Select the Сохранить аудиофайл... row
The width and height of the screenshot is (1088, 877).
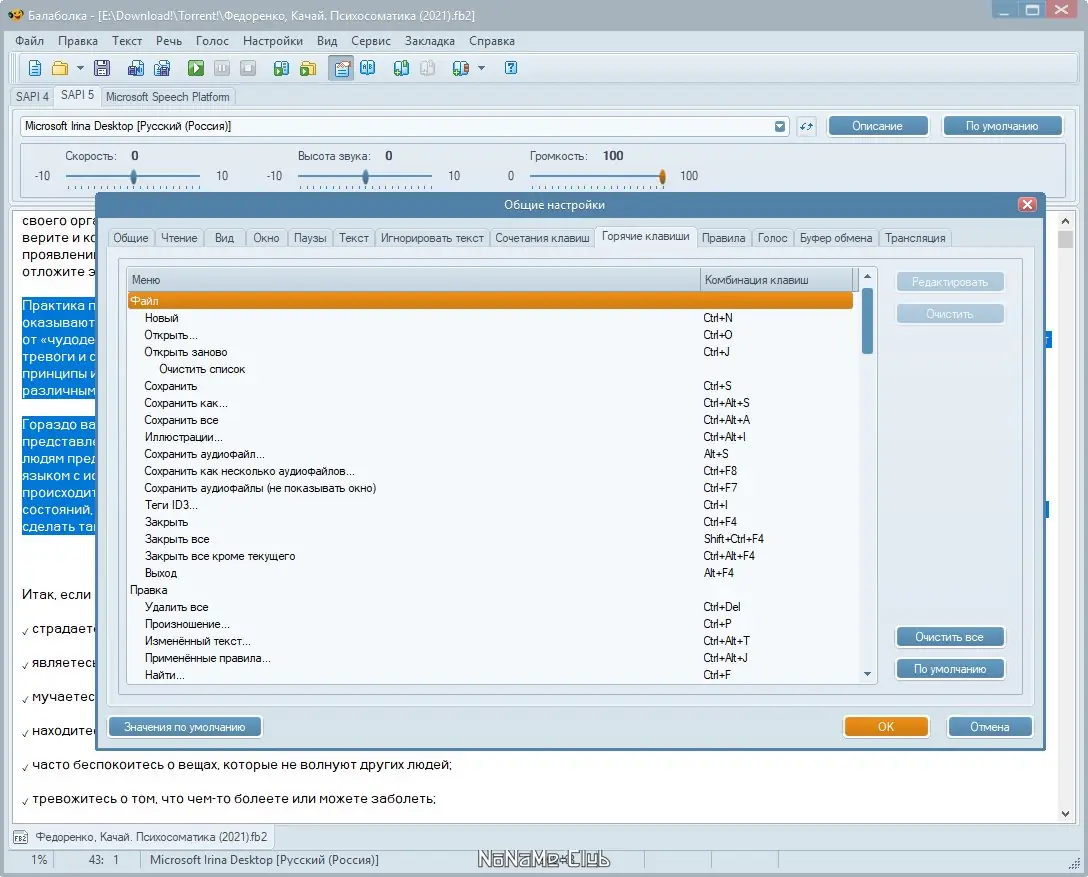pos(491,454)
